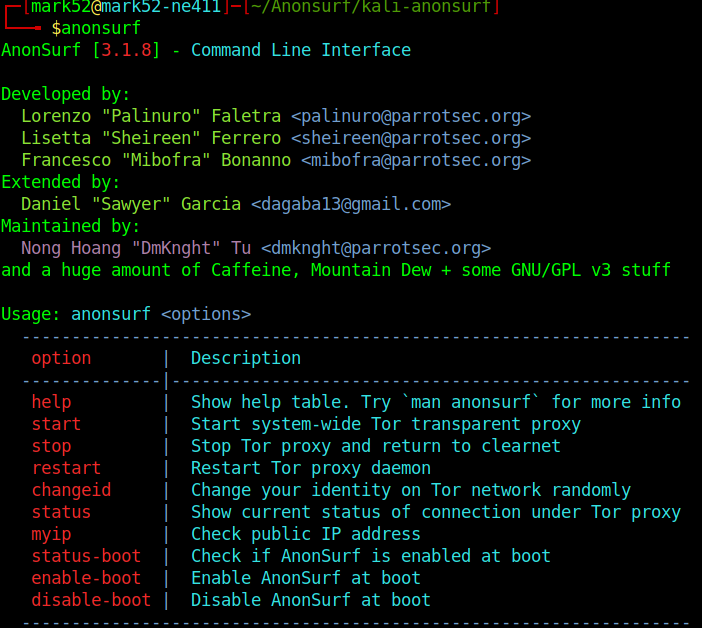Click the 'myip' option

tap(51, 534)
